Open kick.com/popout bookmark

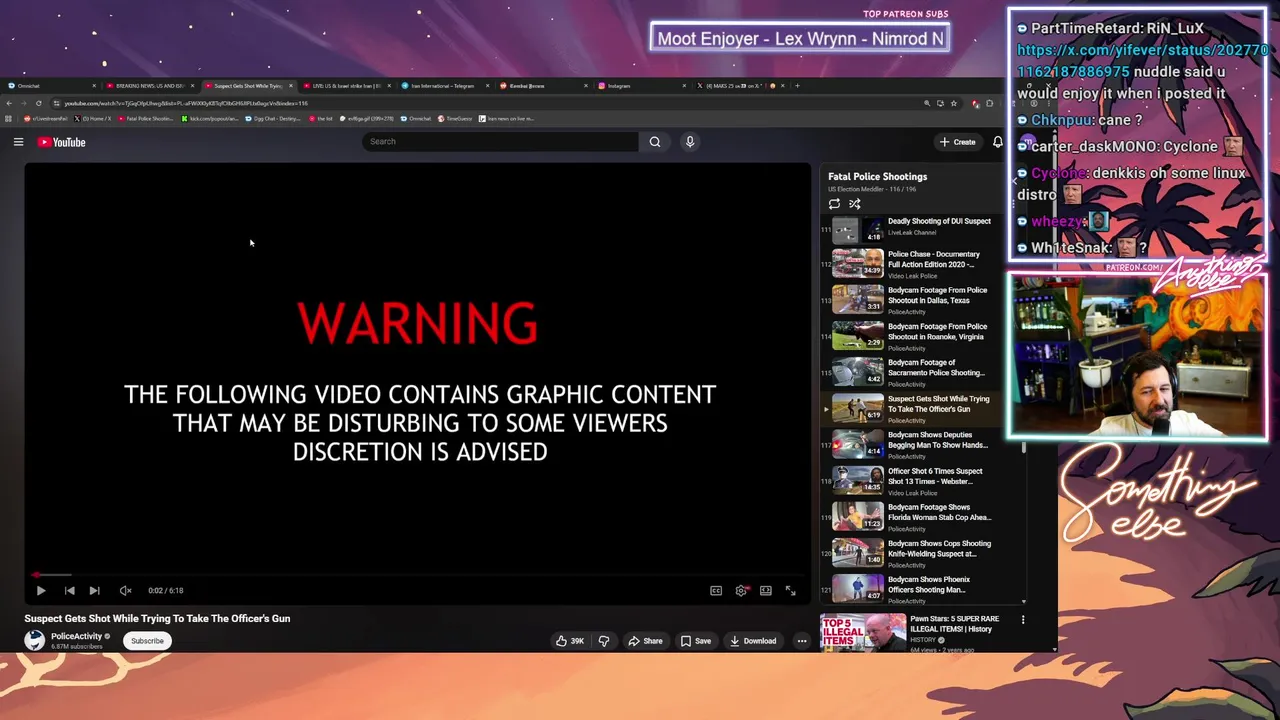tap(210, 119)
